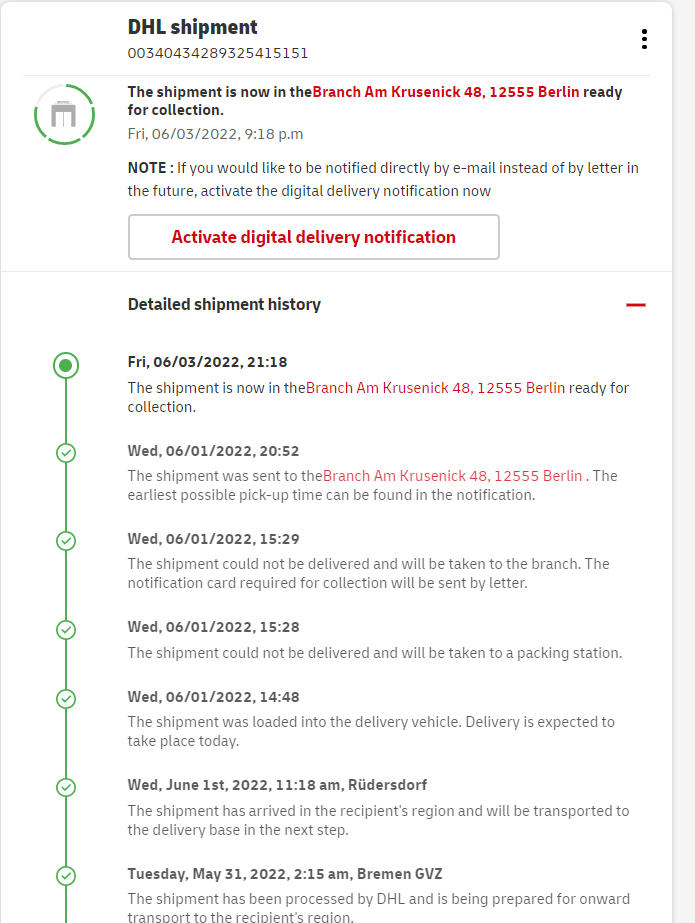Collapse the Detailed shipment history section
Screen dimensions: 695x923
(635, 305)
